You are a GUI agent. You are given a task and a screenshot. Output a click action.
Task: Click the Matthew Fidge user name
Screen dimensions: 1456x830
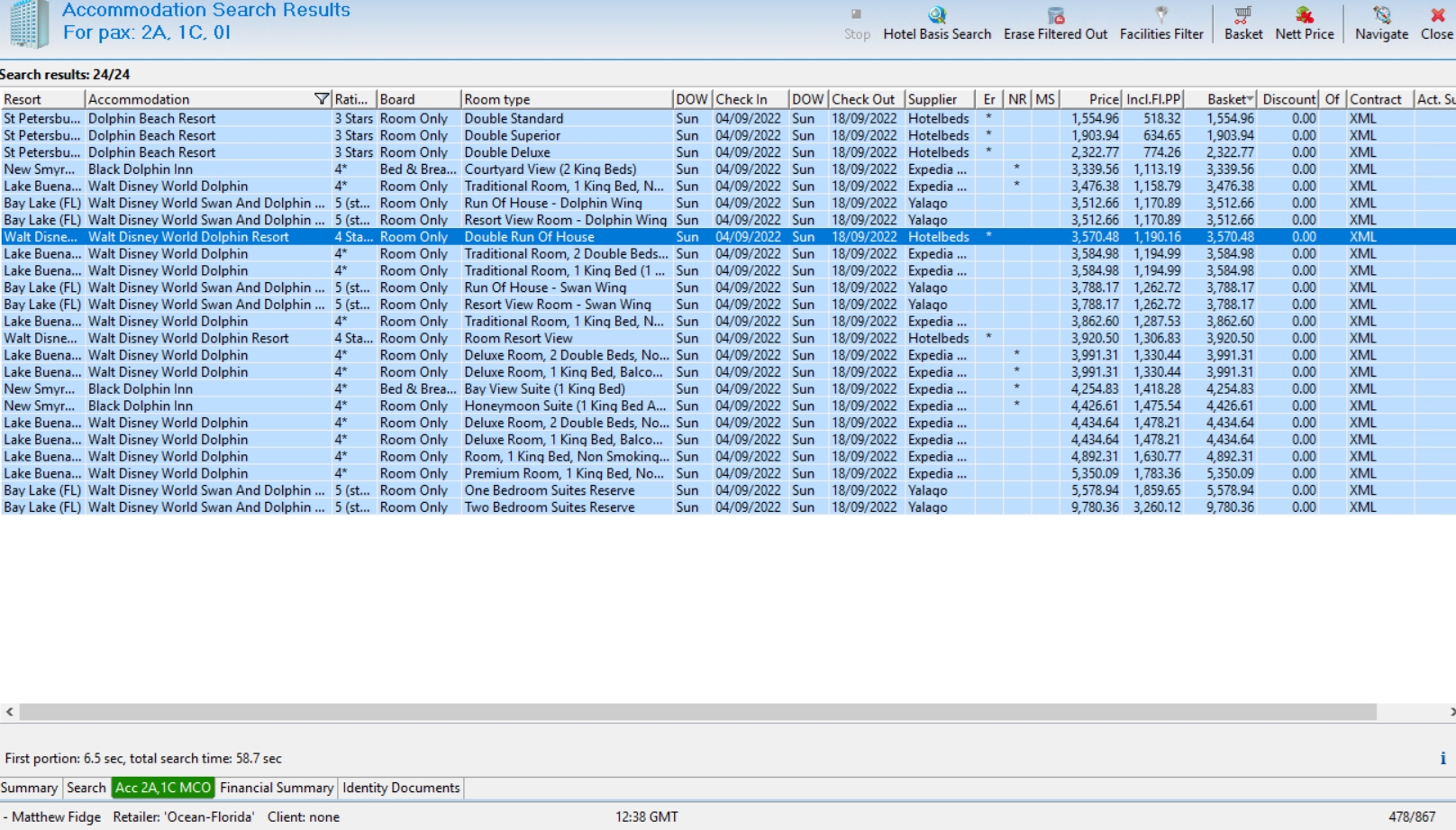coord(56,817)
